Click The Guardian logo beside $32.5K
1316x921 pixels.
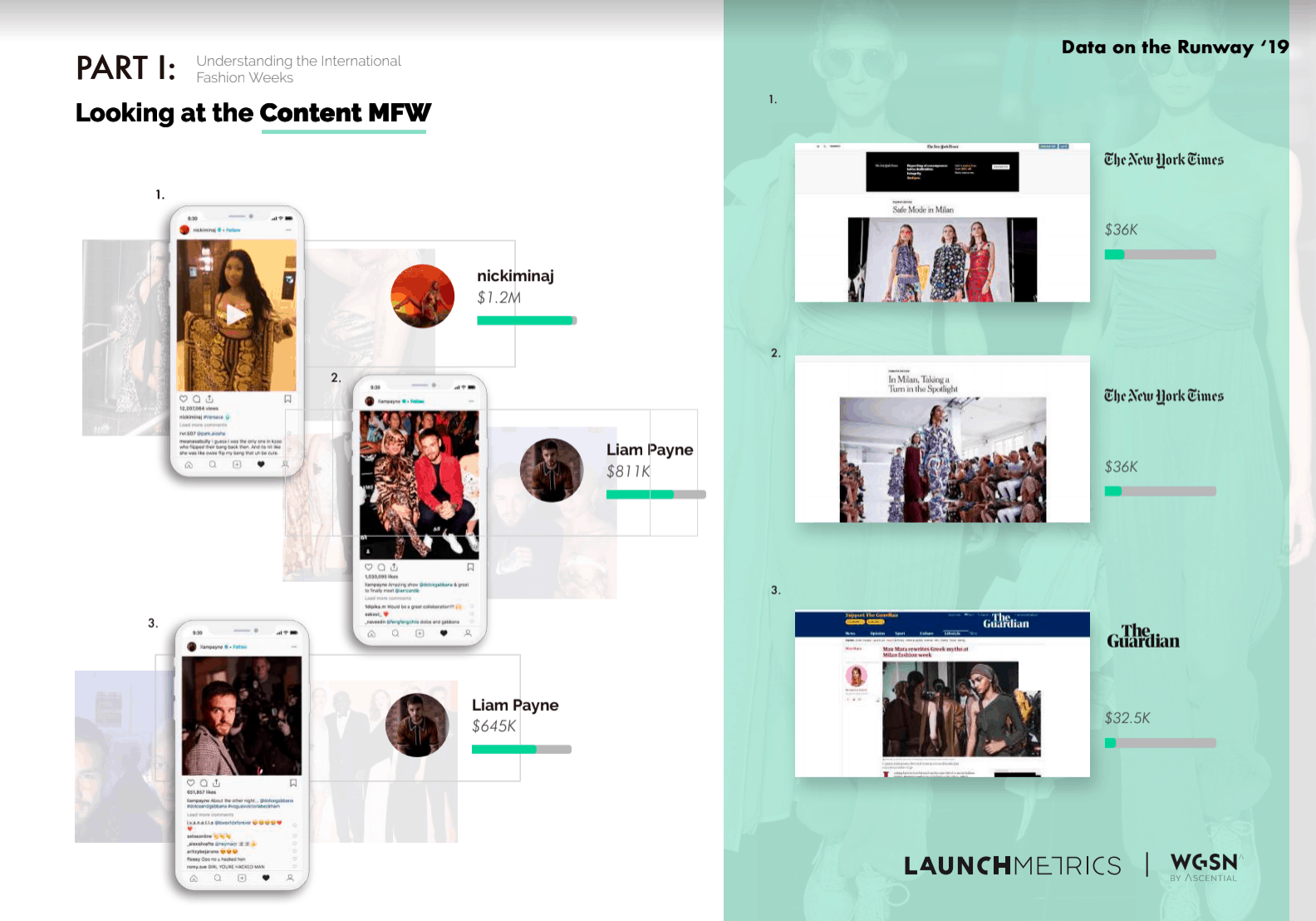click(1143, 636)
